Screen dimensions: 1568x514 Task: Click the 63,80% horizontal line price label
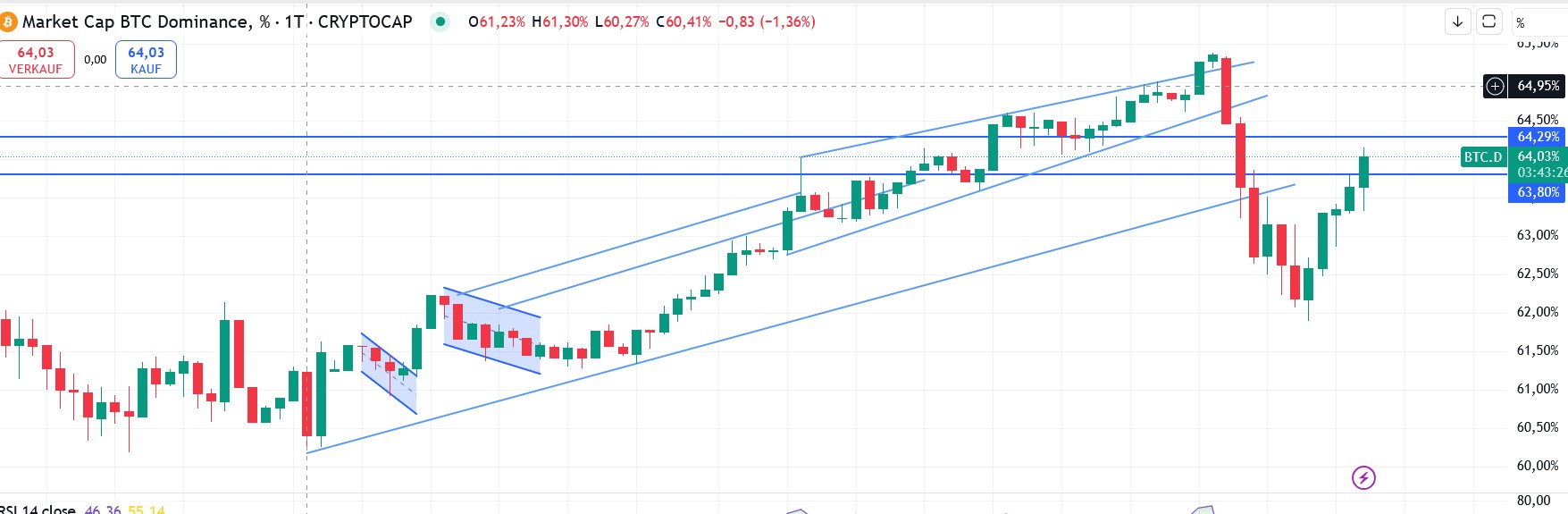[1538, 192]
